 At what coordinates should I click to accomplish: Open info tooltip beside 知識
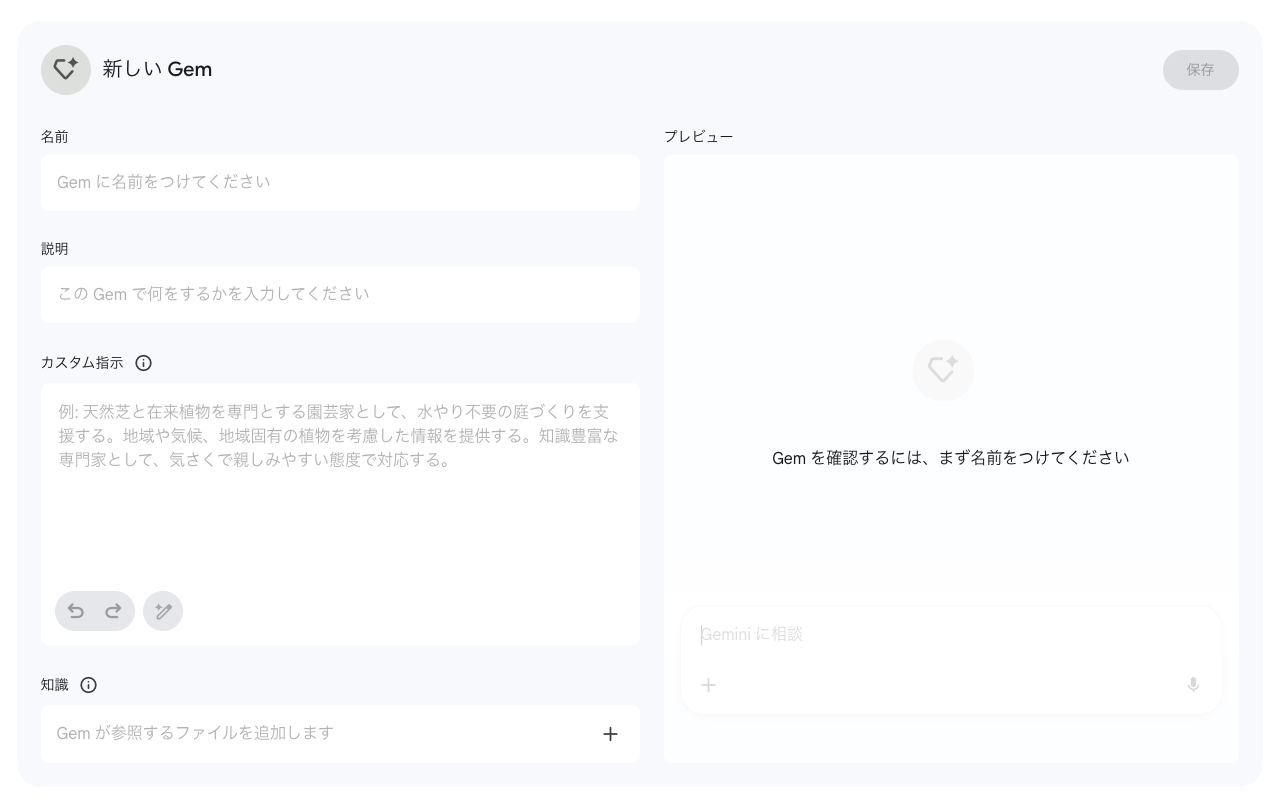coord(88,685)
